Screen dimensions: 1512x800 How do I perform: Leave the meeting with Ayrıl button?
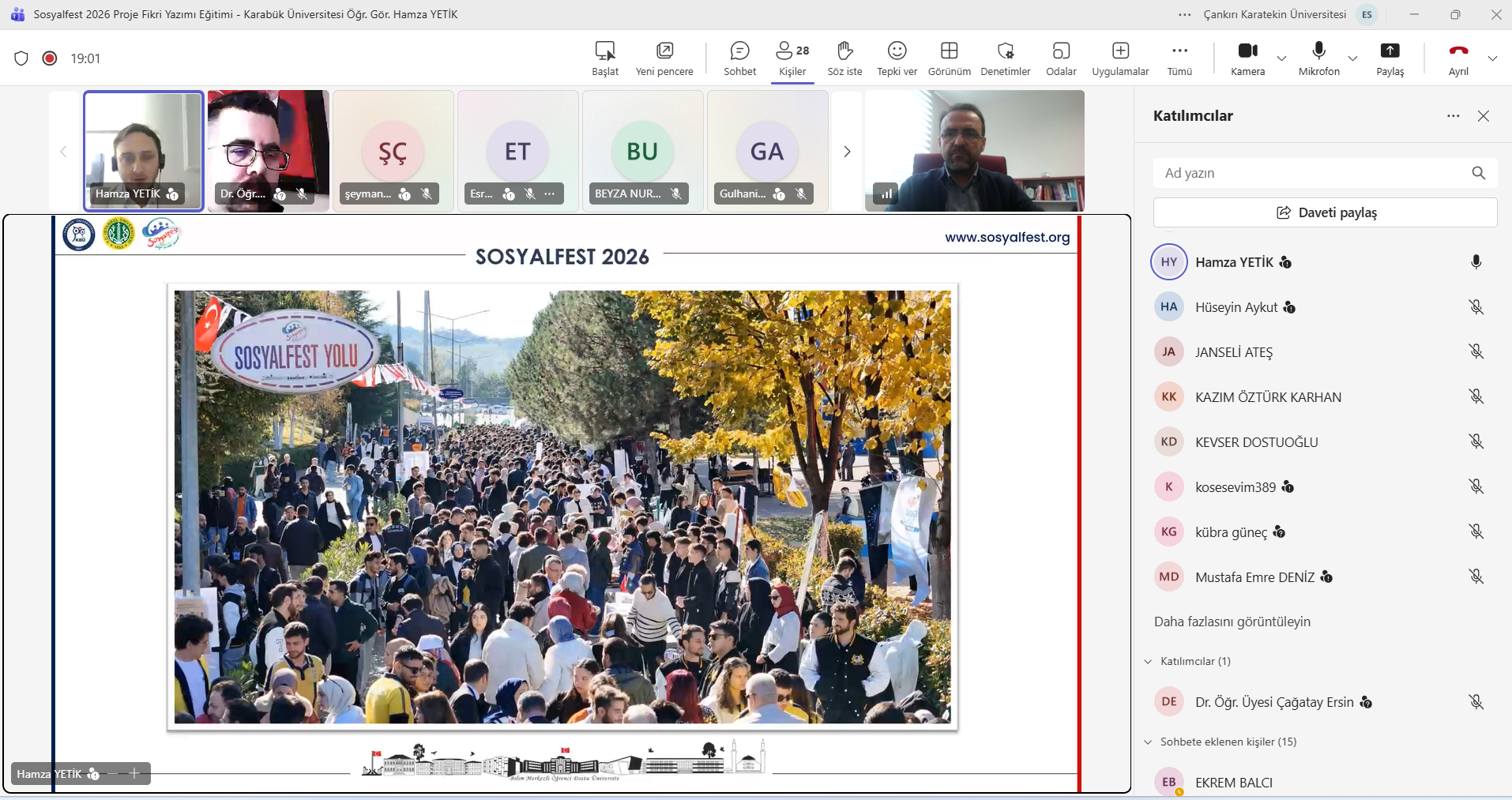click(1458, 58)
